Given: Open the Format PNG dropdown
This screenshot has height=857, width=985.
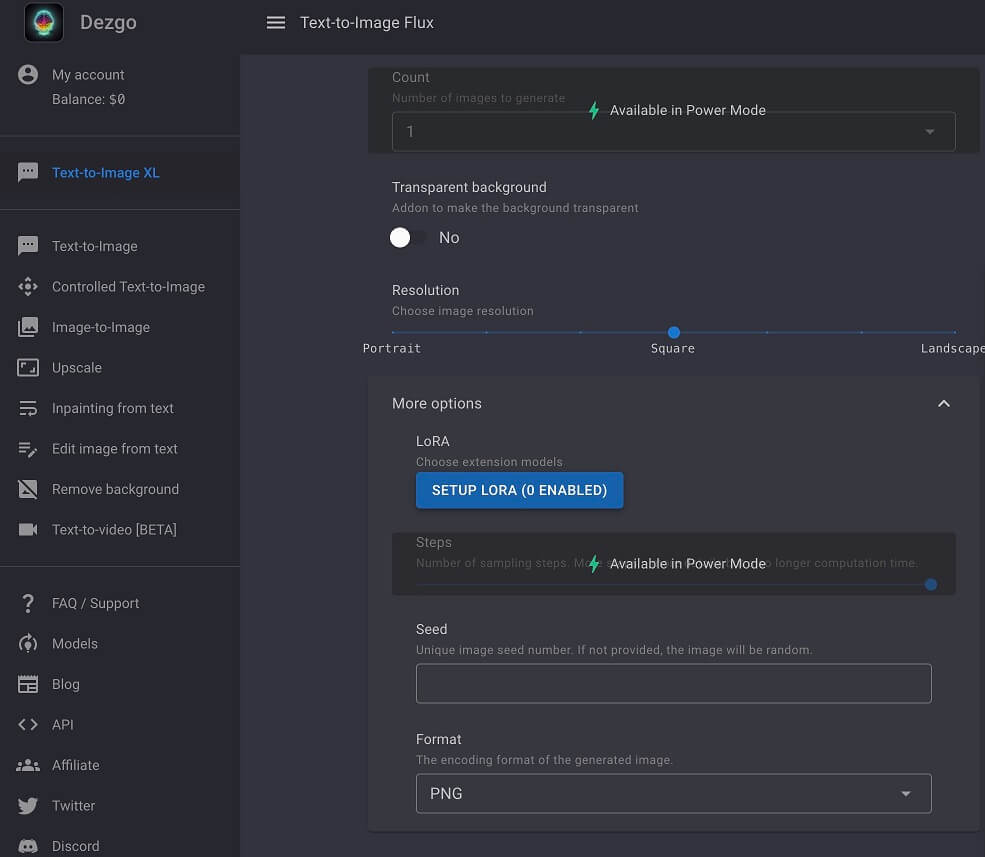Looking at the screenshot, I should [673, 794].
